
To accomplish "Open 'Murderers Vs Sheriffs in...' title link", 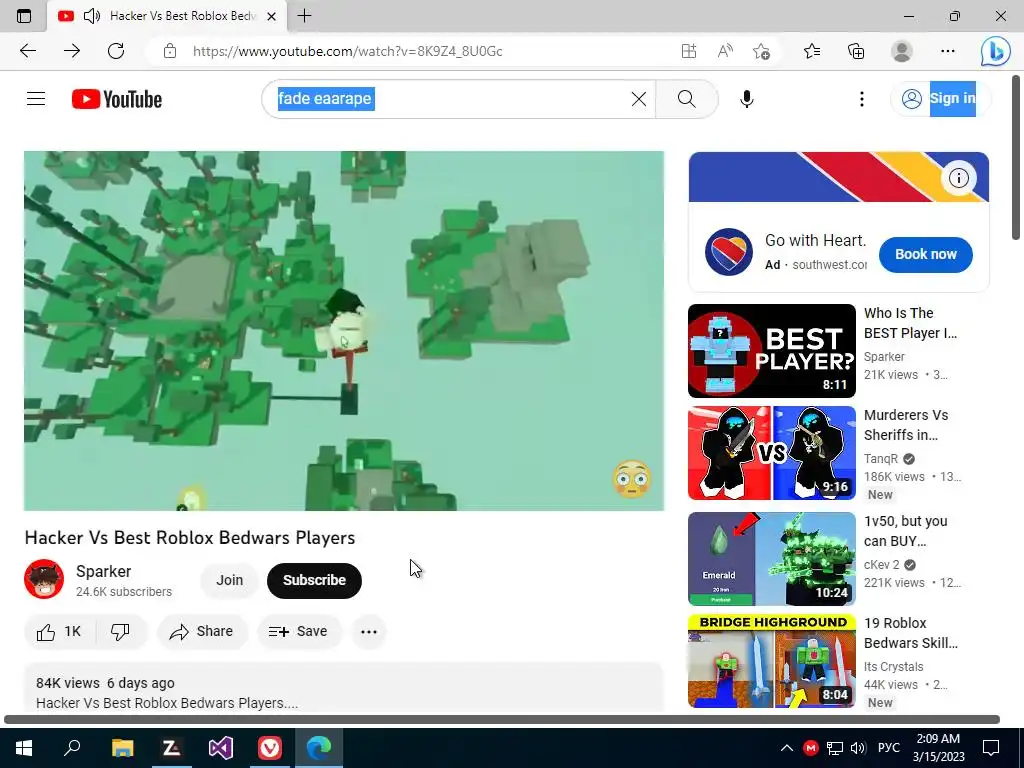I will [906, 424].
